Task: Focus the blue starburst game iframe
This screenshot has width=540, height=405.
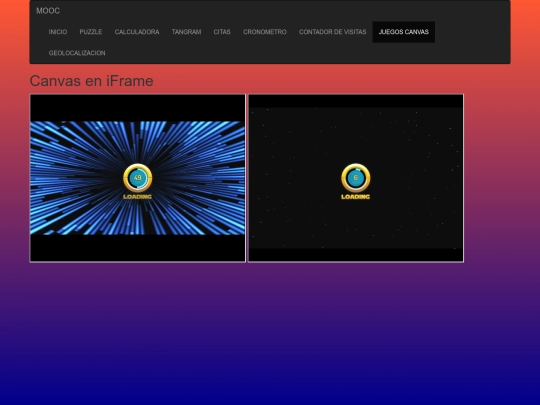Action: pos(138,178)
